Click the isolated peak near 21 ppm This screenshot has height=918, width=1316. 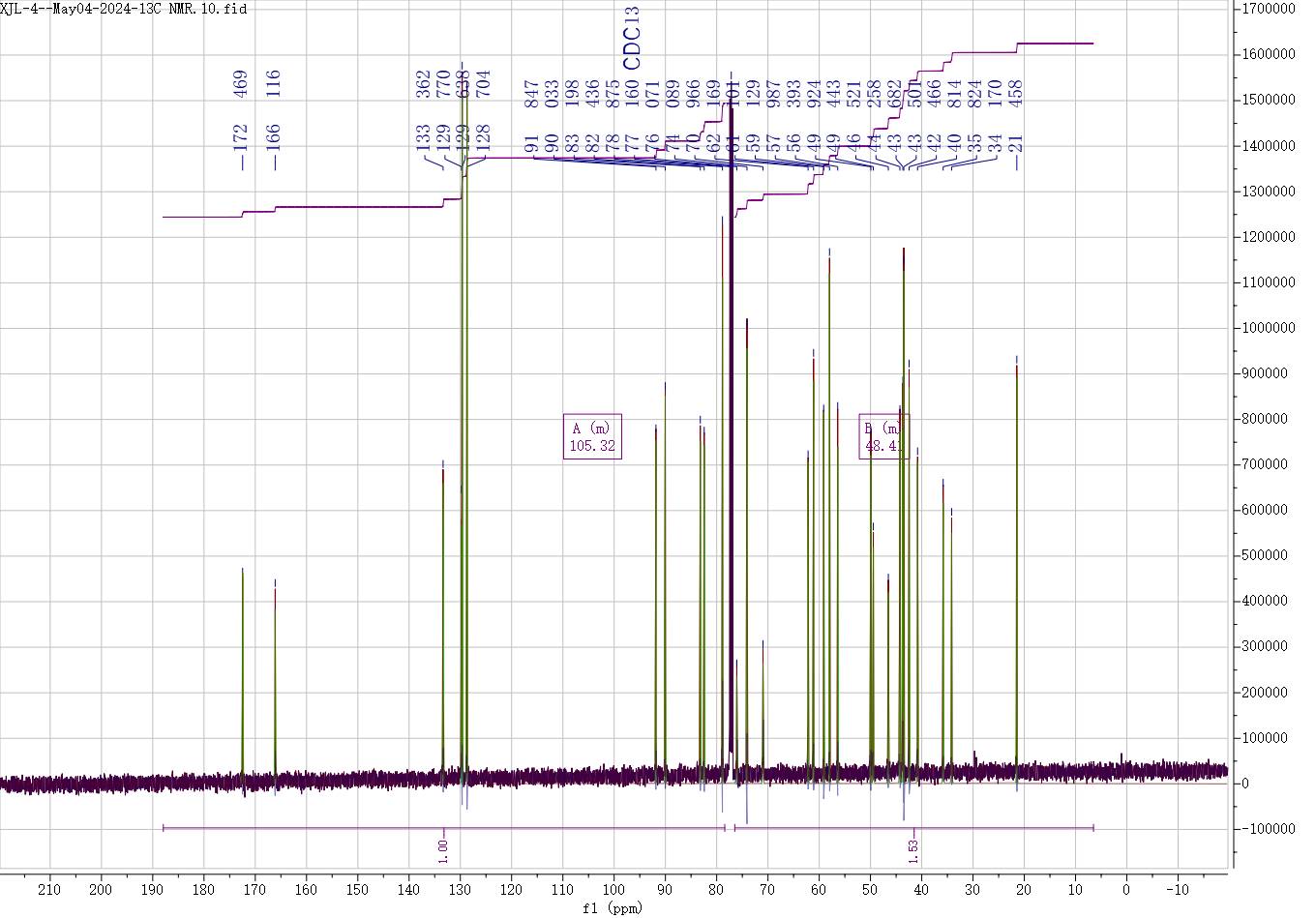1017,580
